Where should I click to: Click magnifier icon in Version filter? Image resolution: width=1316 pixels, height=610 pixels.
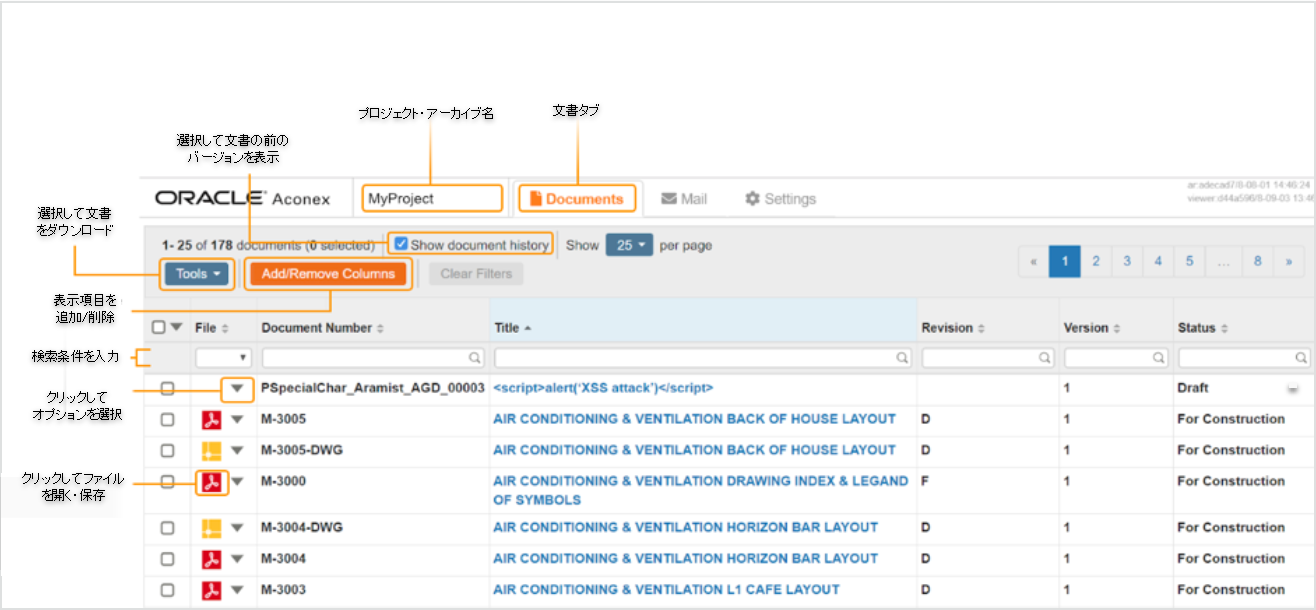click(1159, 357)
